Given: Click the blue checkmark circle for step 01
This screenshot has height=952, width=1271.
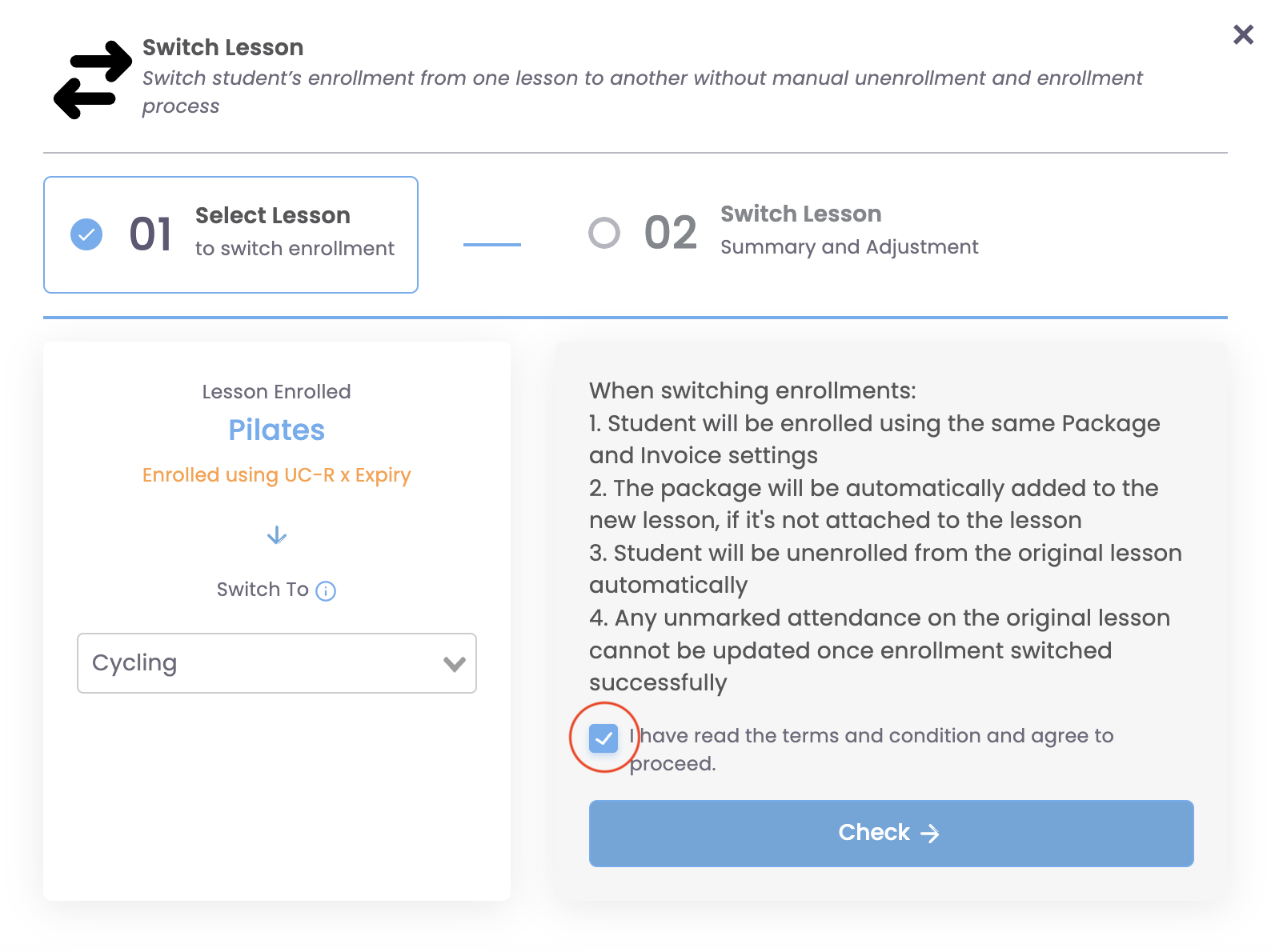Looking at the screenshot, I should tap(86, 234).
